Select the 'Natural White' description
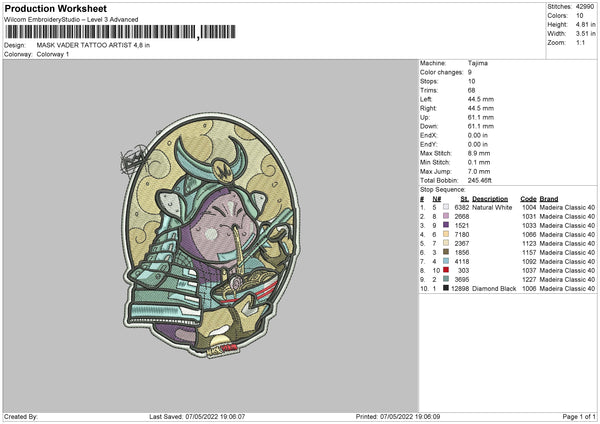Screen dimensions: 600x424 (x=492, y=207)
